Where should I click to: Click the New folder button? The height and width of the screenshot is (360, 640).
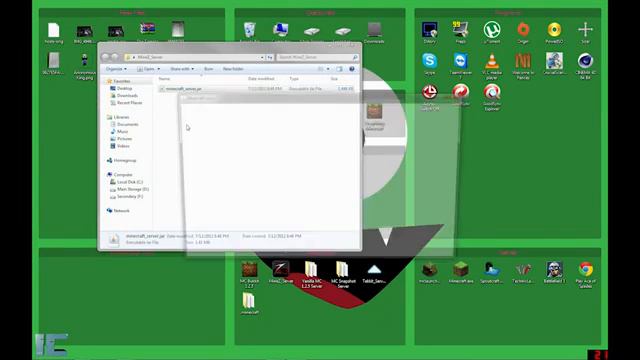pos(233,69)
